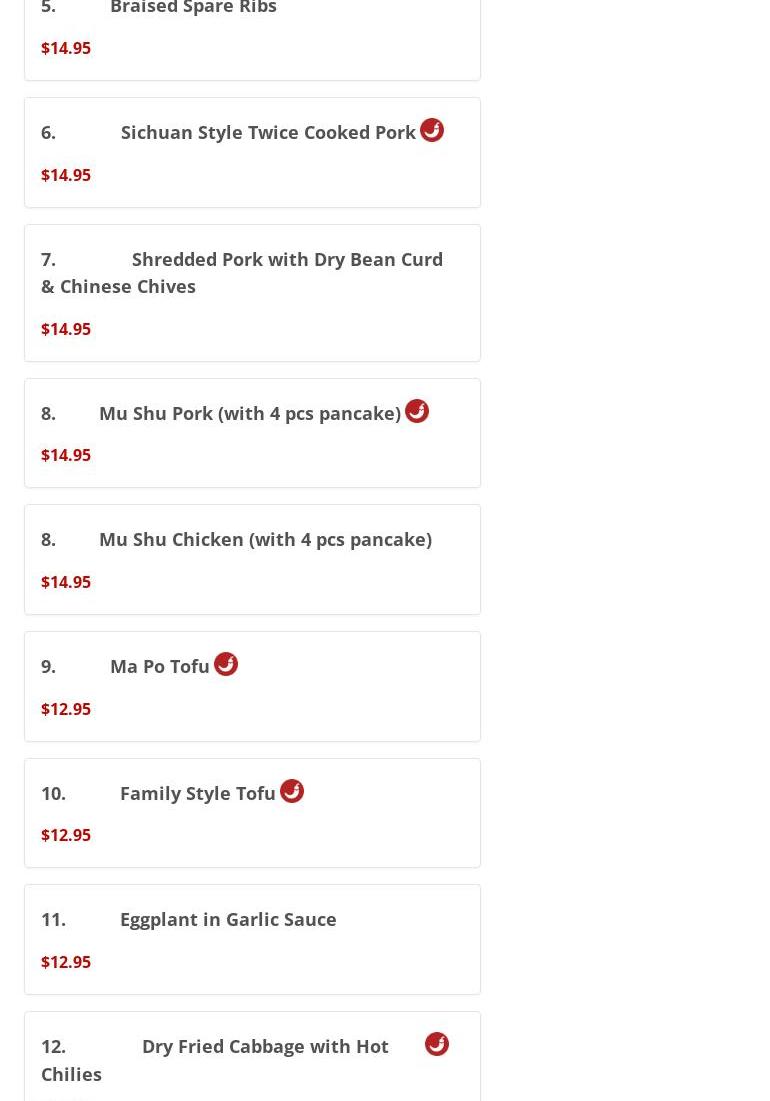This screenshot has width=770, height=1101.
Task: Open Mu Shu Pork with pancake item
Action: tap(253, 433)
